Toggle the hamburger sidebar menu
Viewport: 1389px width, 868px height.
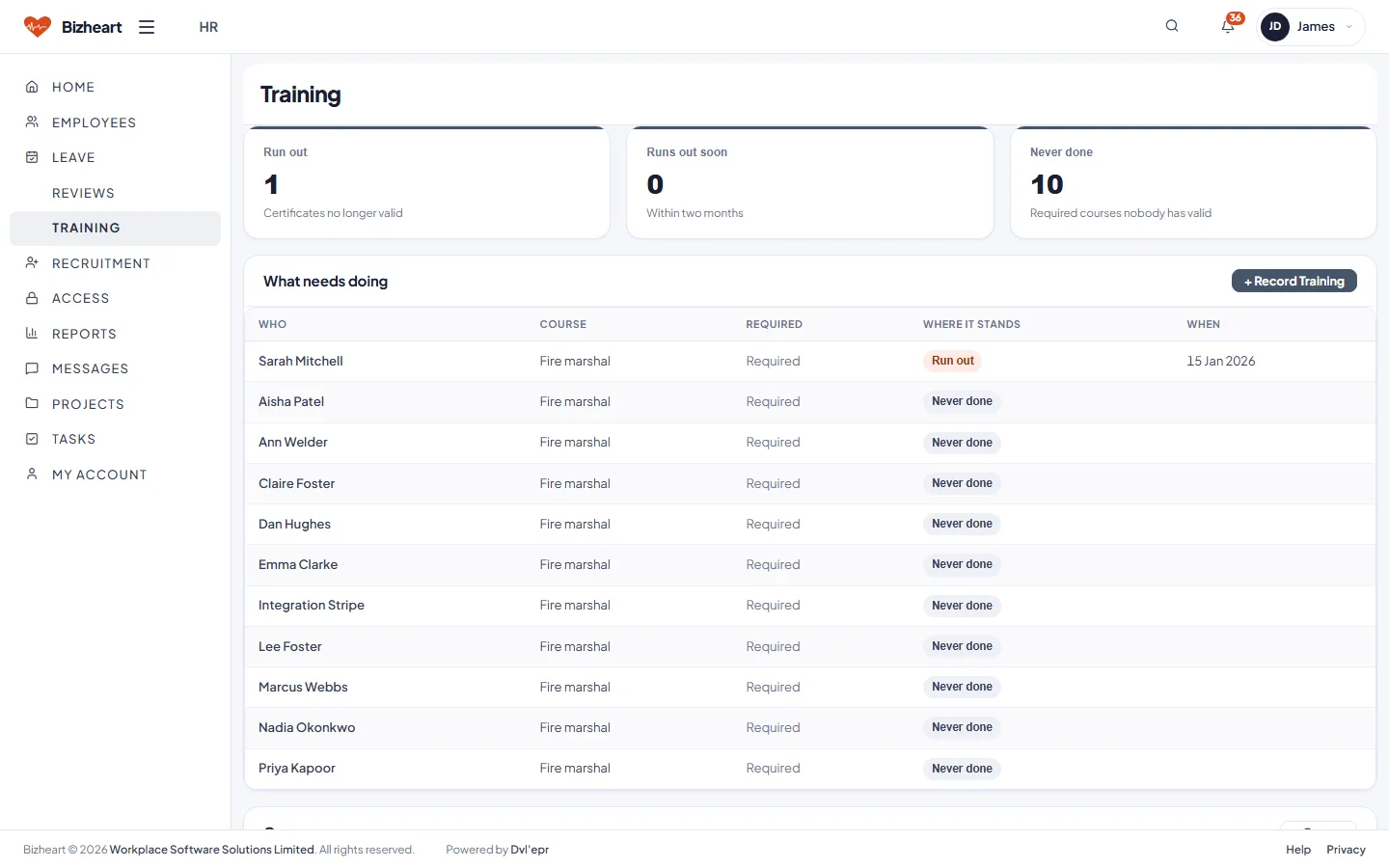pyautogui.click(x=147, y=27)
